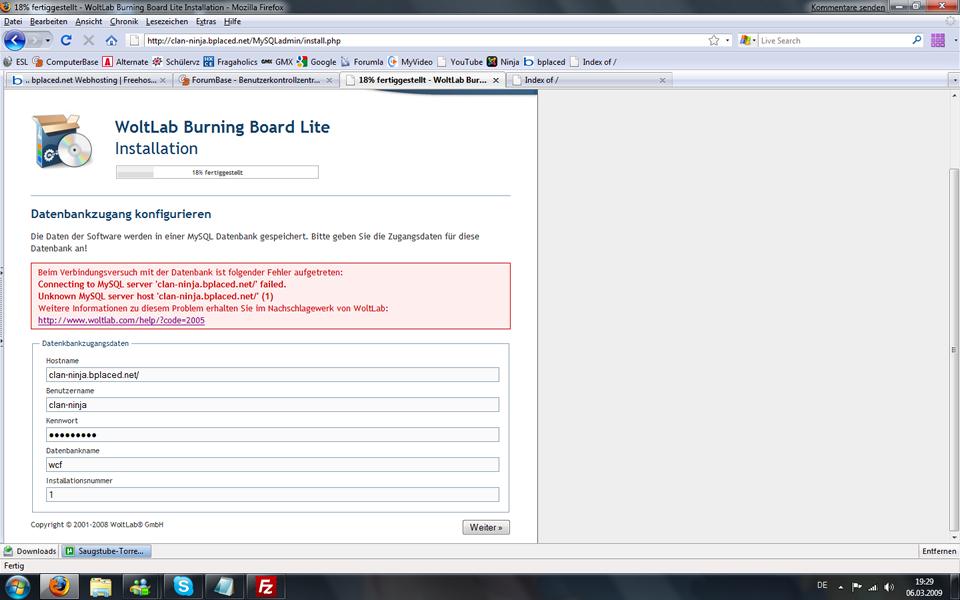The height and width of the screenshot is (600, 960).
Task: Click the Live Search box
Action: [x=834, y=40]
